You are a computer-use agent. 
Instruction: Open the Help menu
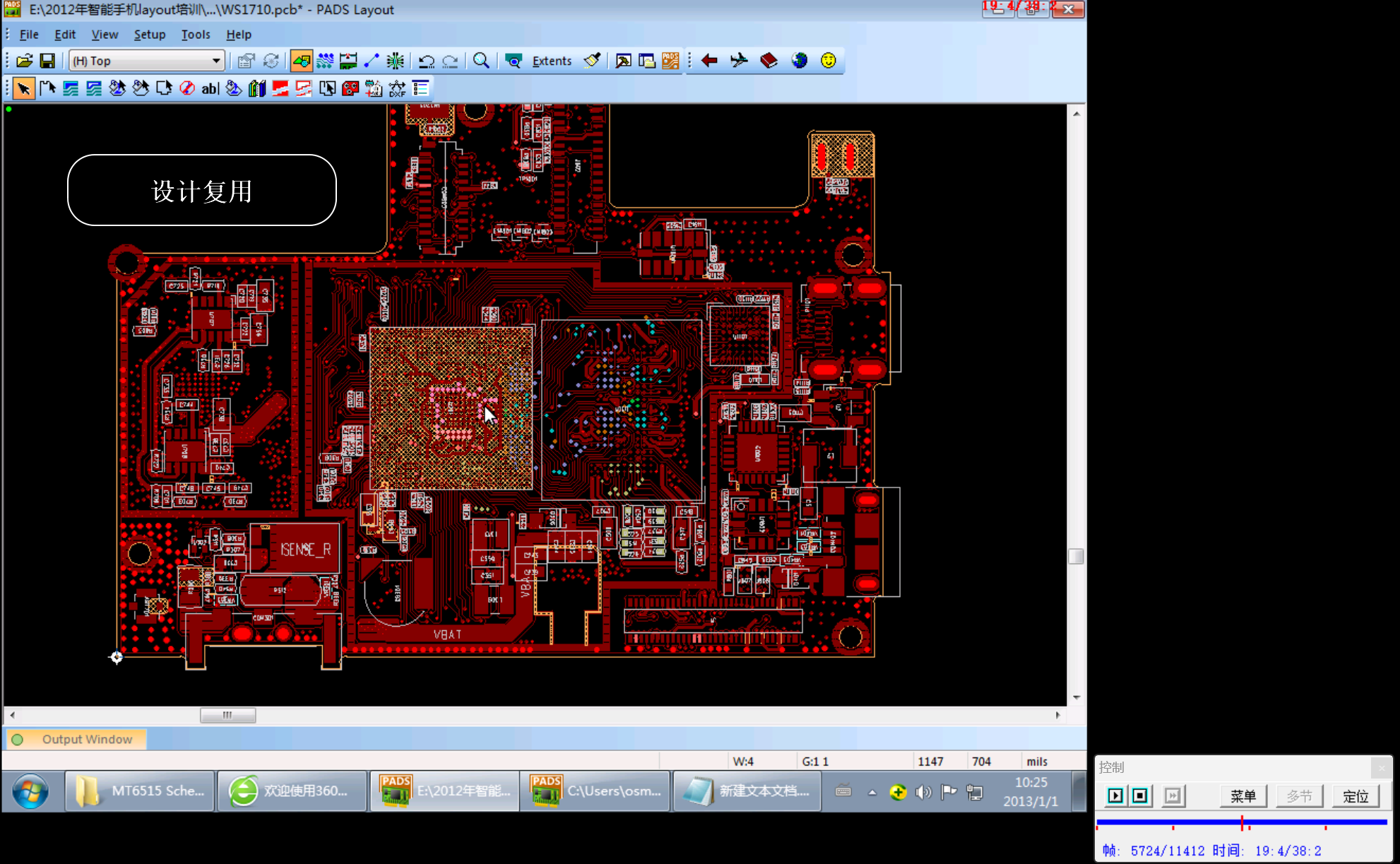[x=239, y=34]
